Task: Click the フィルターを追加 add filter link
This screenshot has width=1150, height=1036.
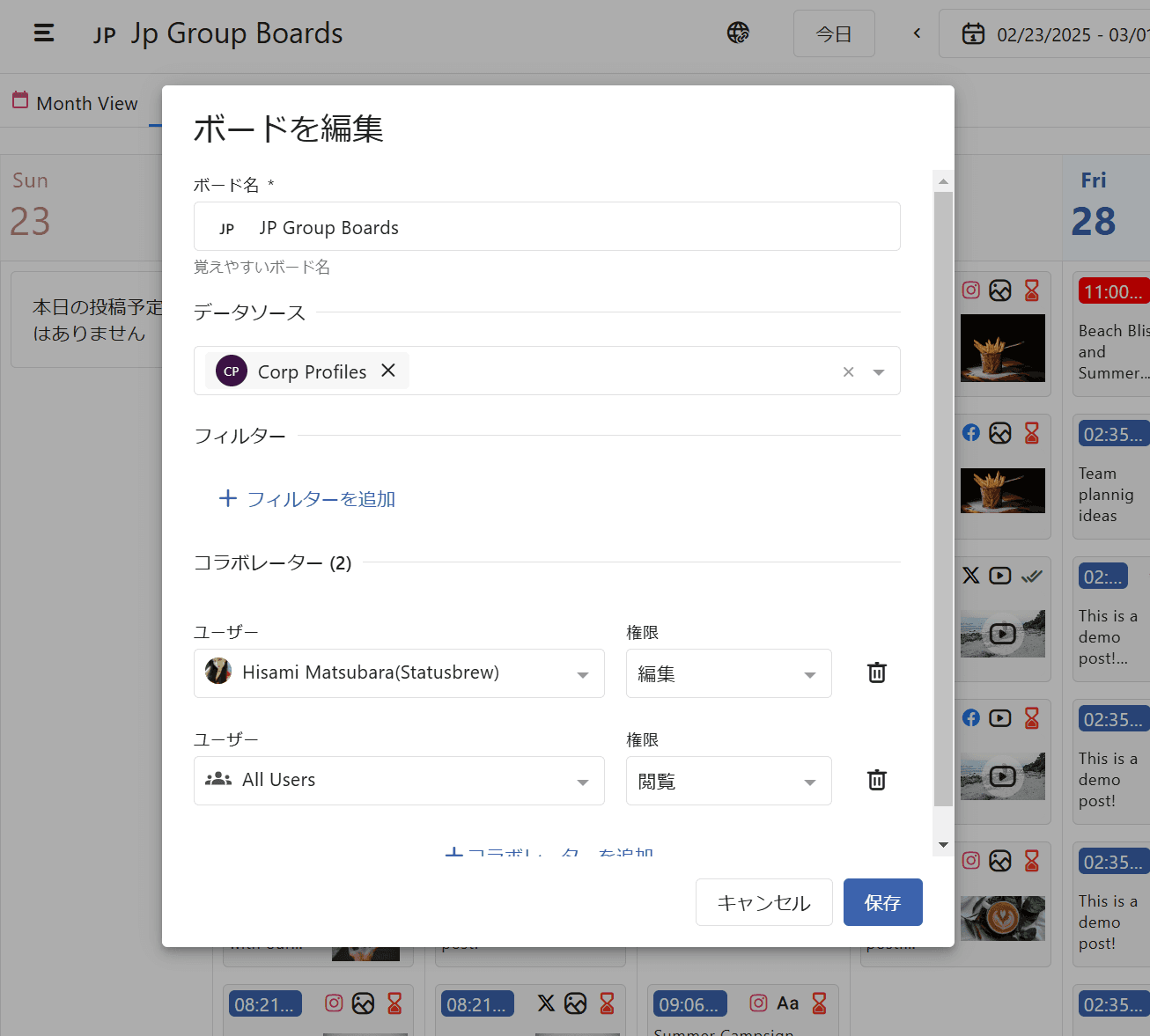Action: point(307,499)
